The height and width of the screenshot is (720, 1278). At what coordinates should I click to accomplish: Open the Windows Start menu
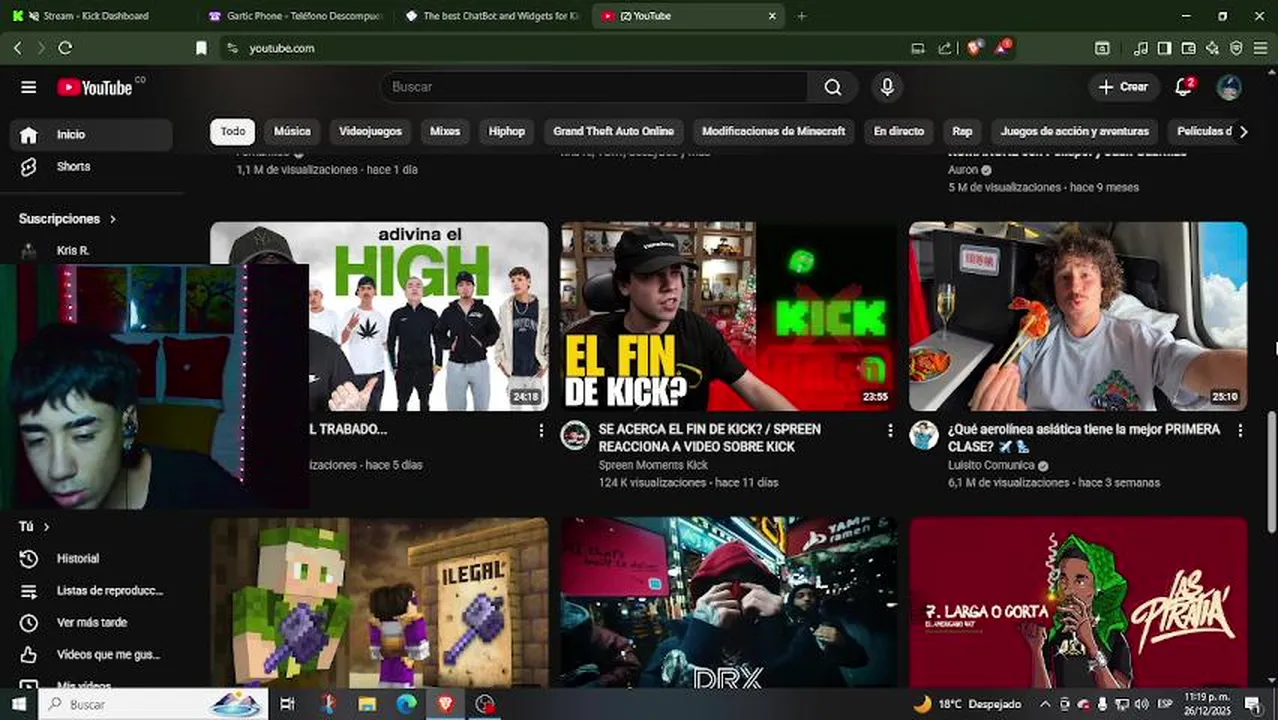pyautogui.click(x=18, y=704)
